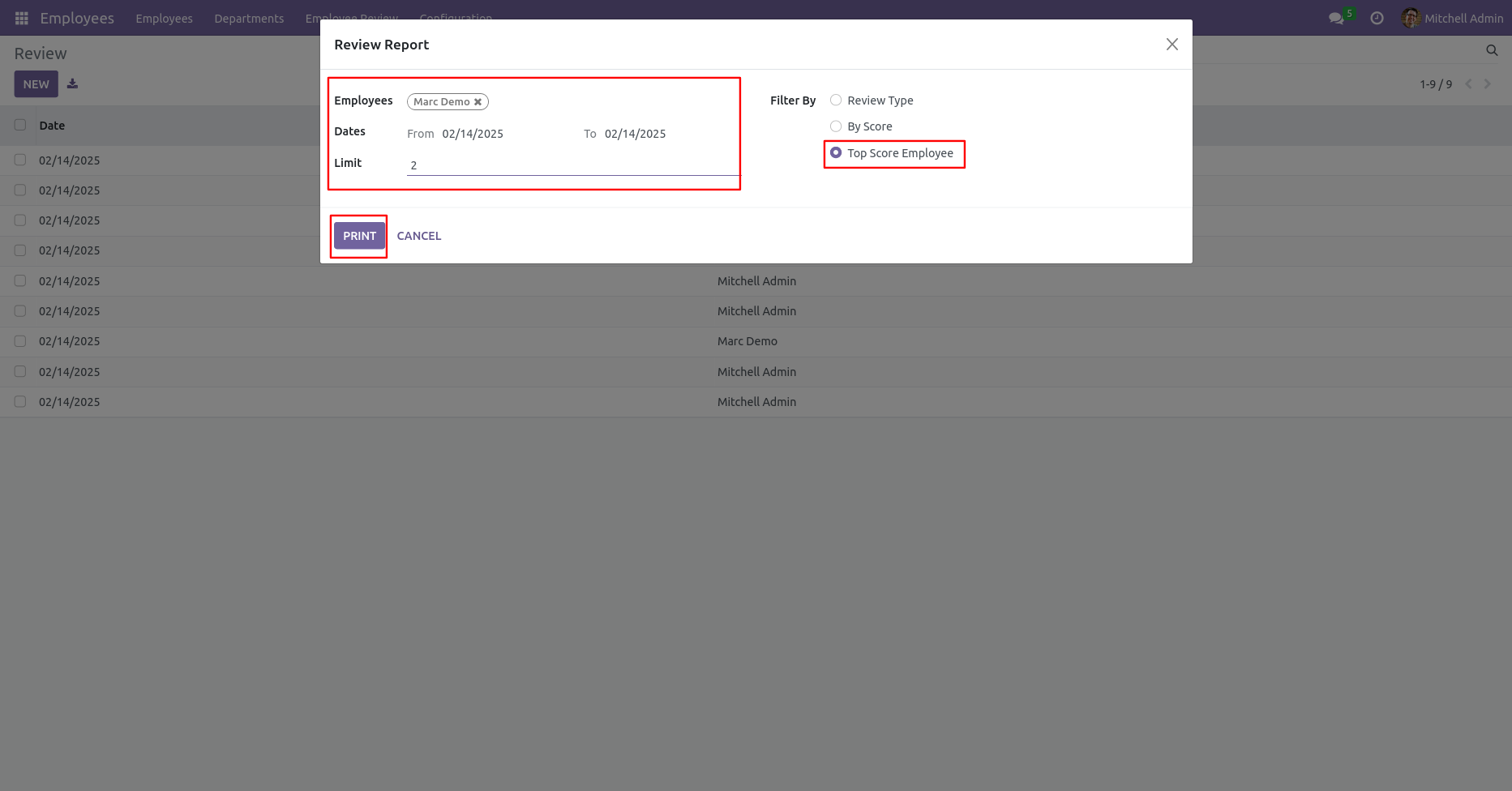The width and height of the screenshot is (1512, 791).
Task: Edit the From date 02/14/2025
Action: click(x=473, y=134)
